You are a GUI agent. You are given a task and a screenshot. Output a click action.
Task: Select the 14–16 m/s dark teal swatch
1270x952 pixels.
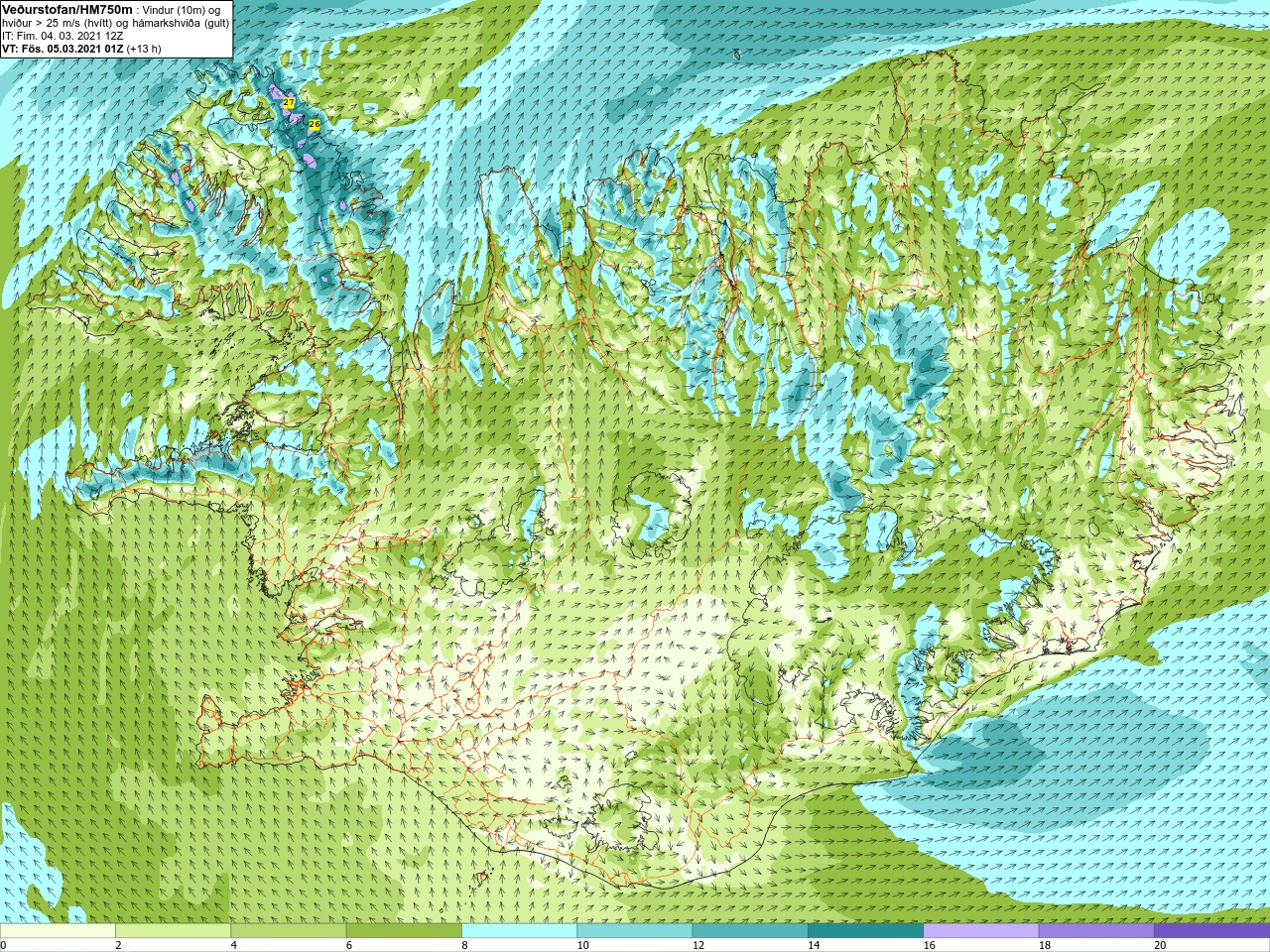[x=865, y=931]
